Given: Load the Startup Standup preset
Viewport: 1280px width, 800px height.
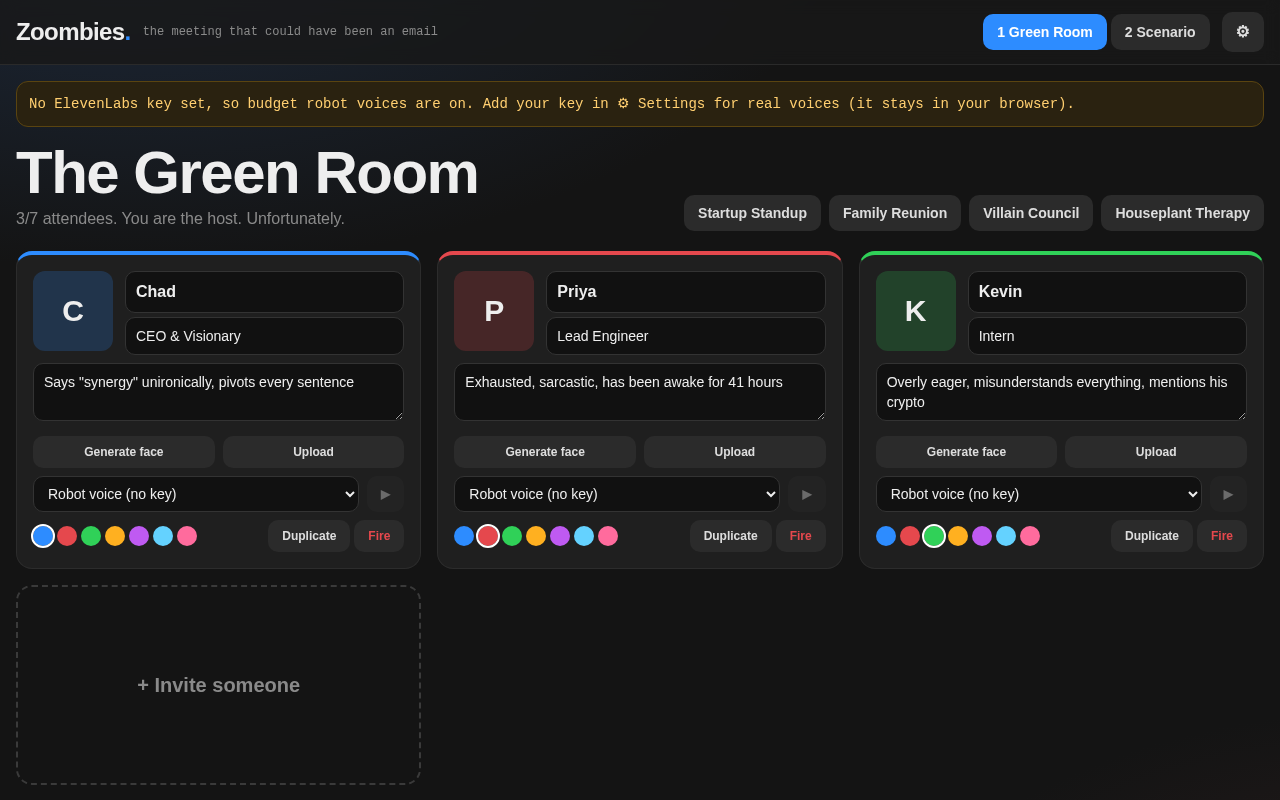Looking at the screenshot, I should [752, 213].
